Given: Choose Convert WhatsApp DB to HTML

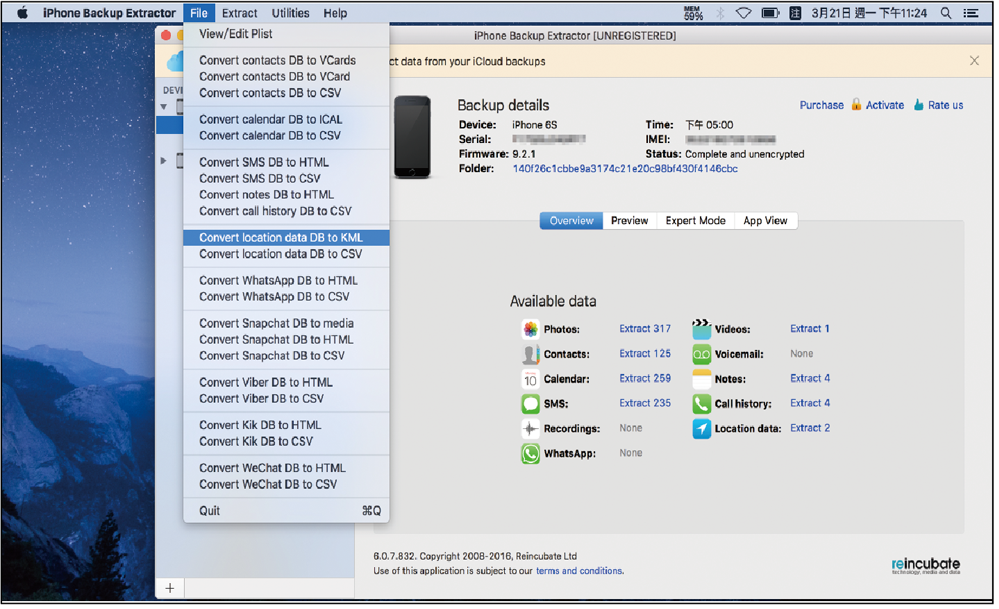Looking at the screenshot, I should pyautogui.click(x=286, y=280).
